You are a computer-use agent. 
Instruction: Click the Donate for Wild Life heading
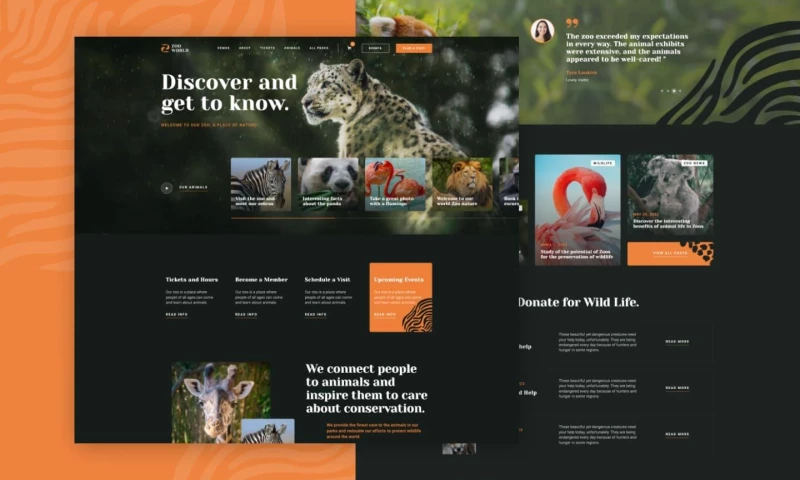[x=578, y=302]
